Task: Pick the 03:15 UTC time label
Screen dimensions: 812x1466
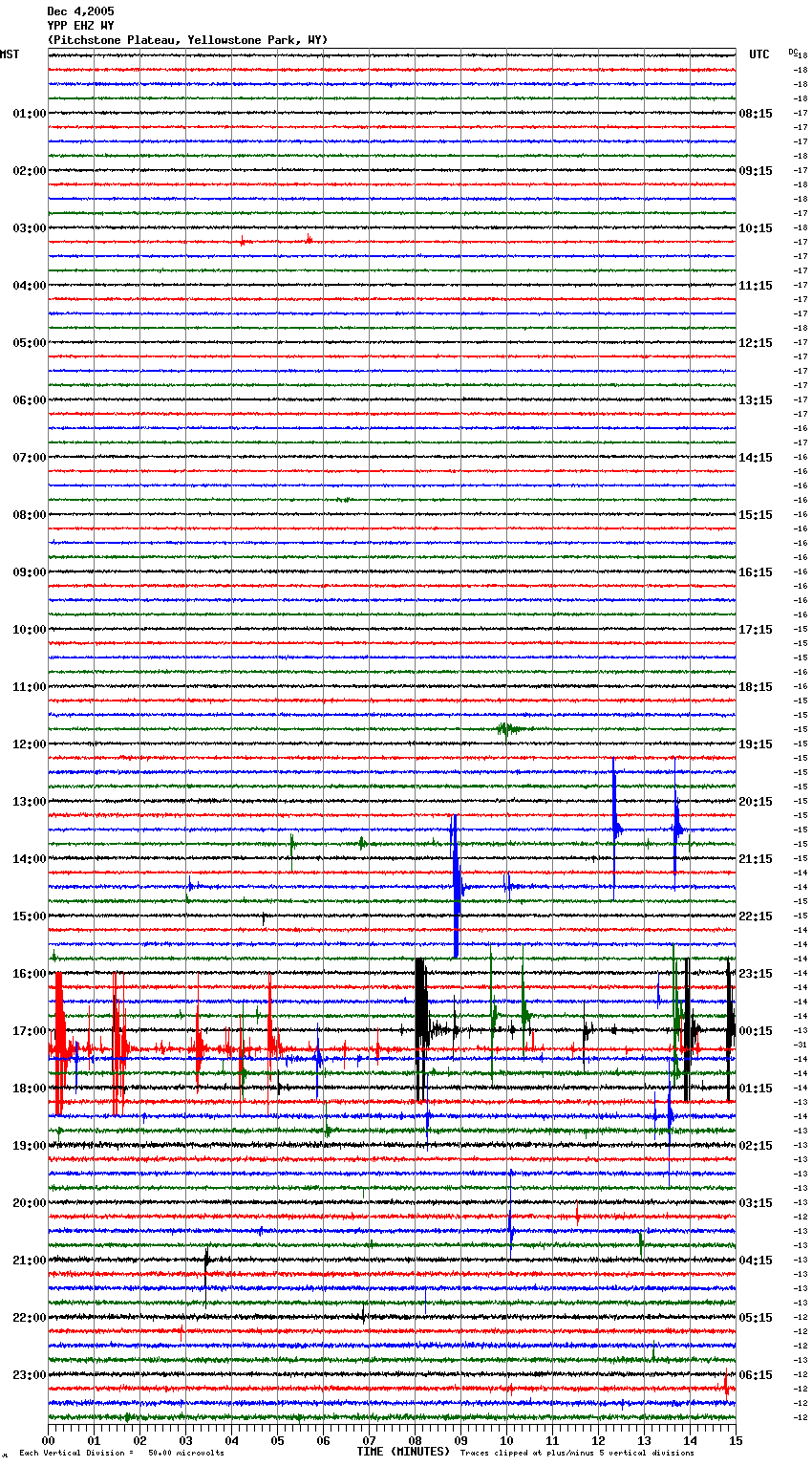Action: click(756, 1203)
